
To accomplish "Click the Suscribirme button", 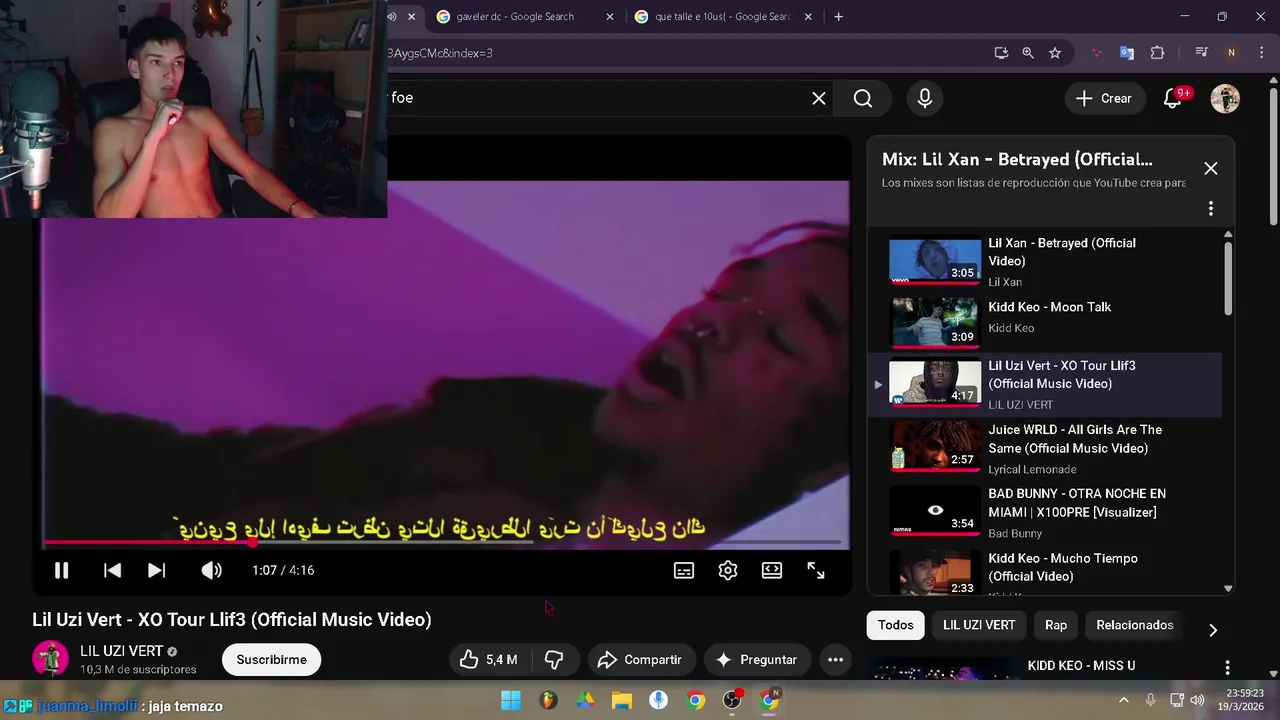I will tap(272, 660).
